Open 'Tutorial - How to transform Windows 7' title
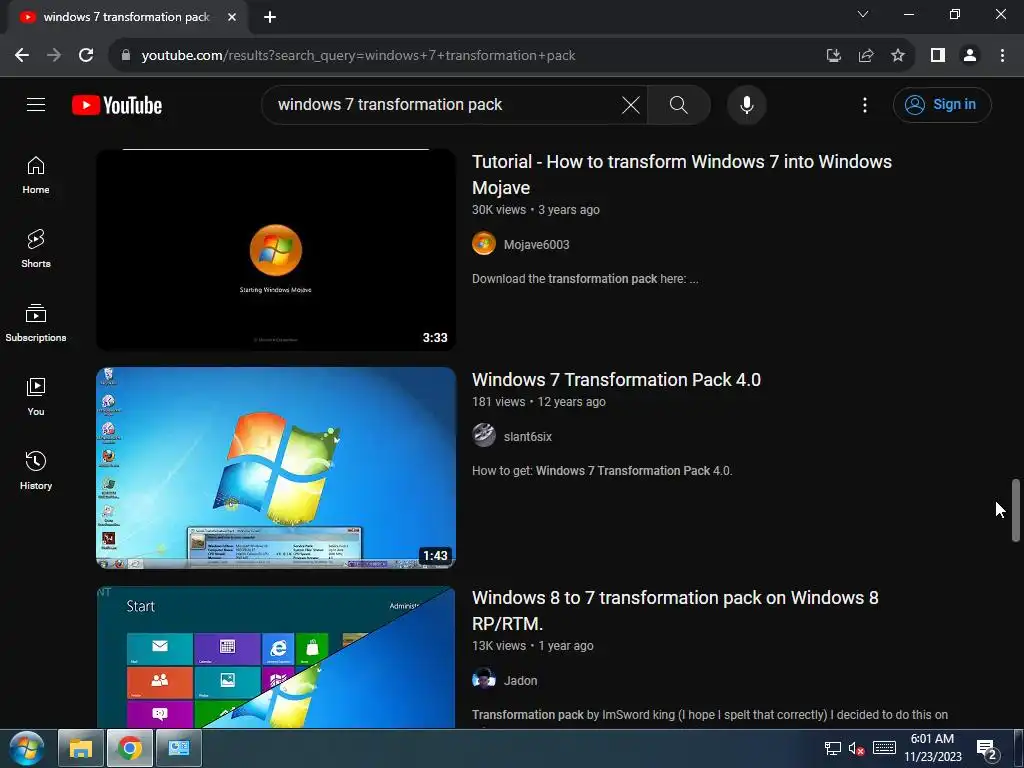 click(x=682, y=174)
